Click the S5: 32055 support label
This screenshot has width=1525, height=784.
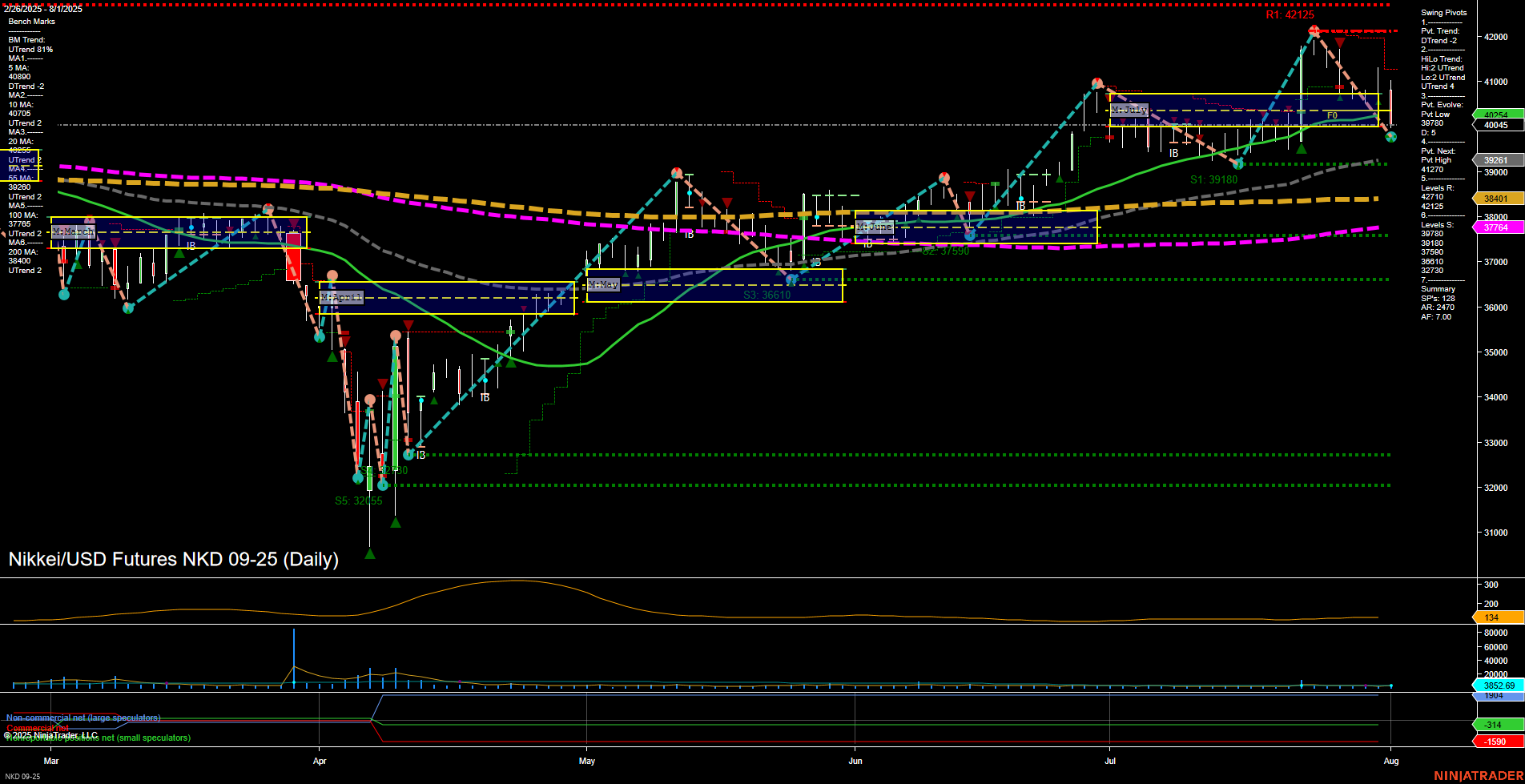358,501
